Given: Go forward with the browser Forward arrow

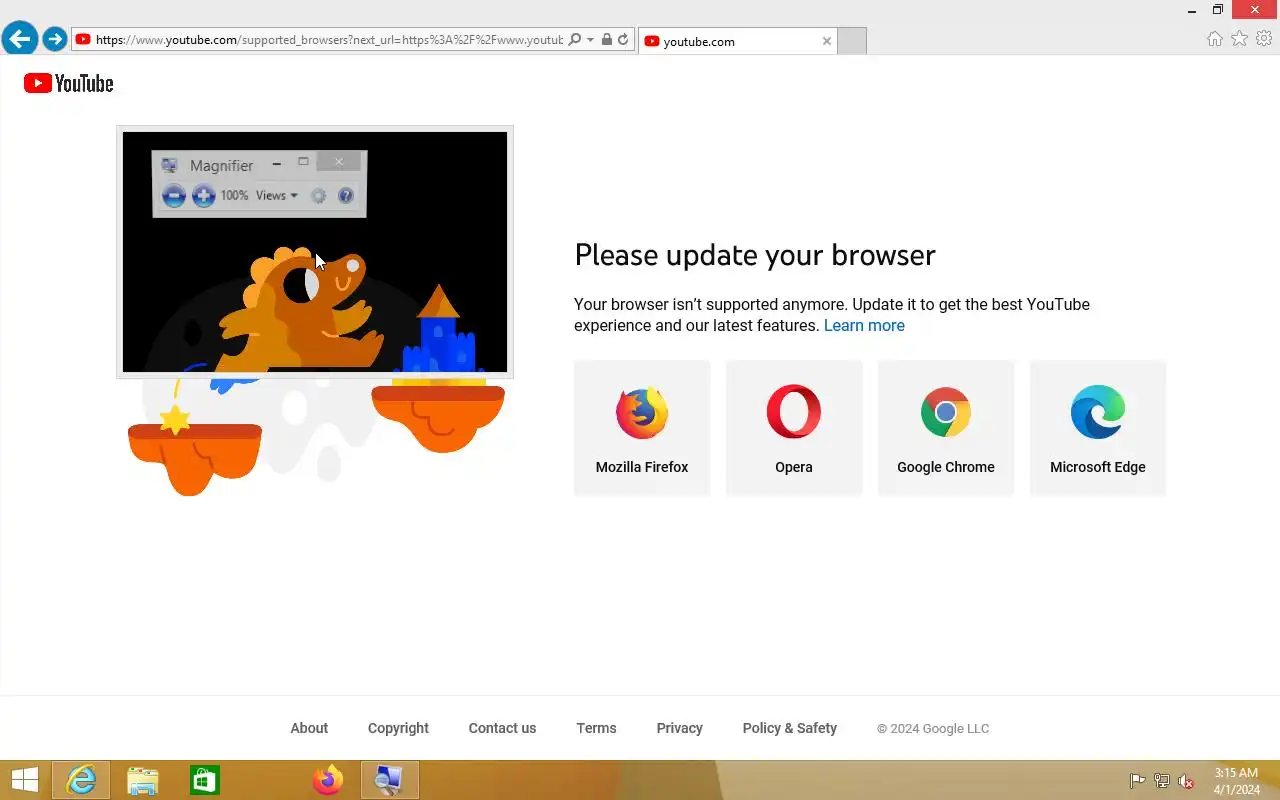Looking at the screenshot, I should [x=54, y=39].
